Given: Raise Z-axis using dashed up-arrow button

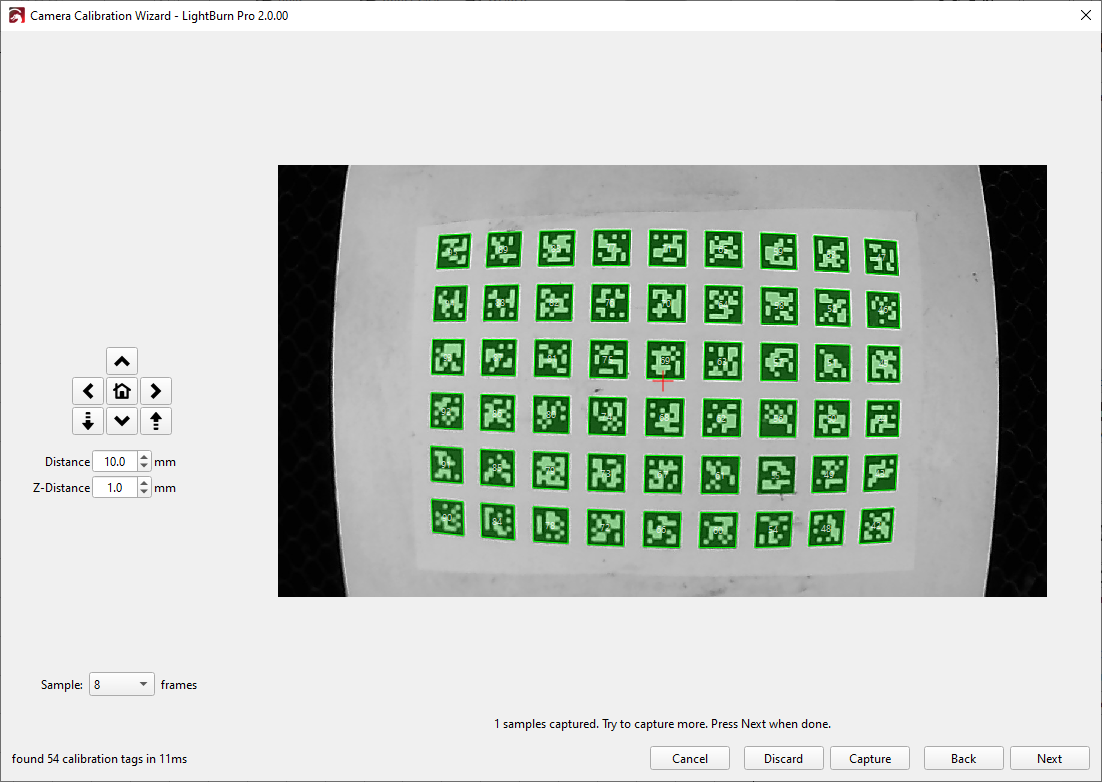Looking at the screenshot, I should pos(156,421).
